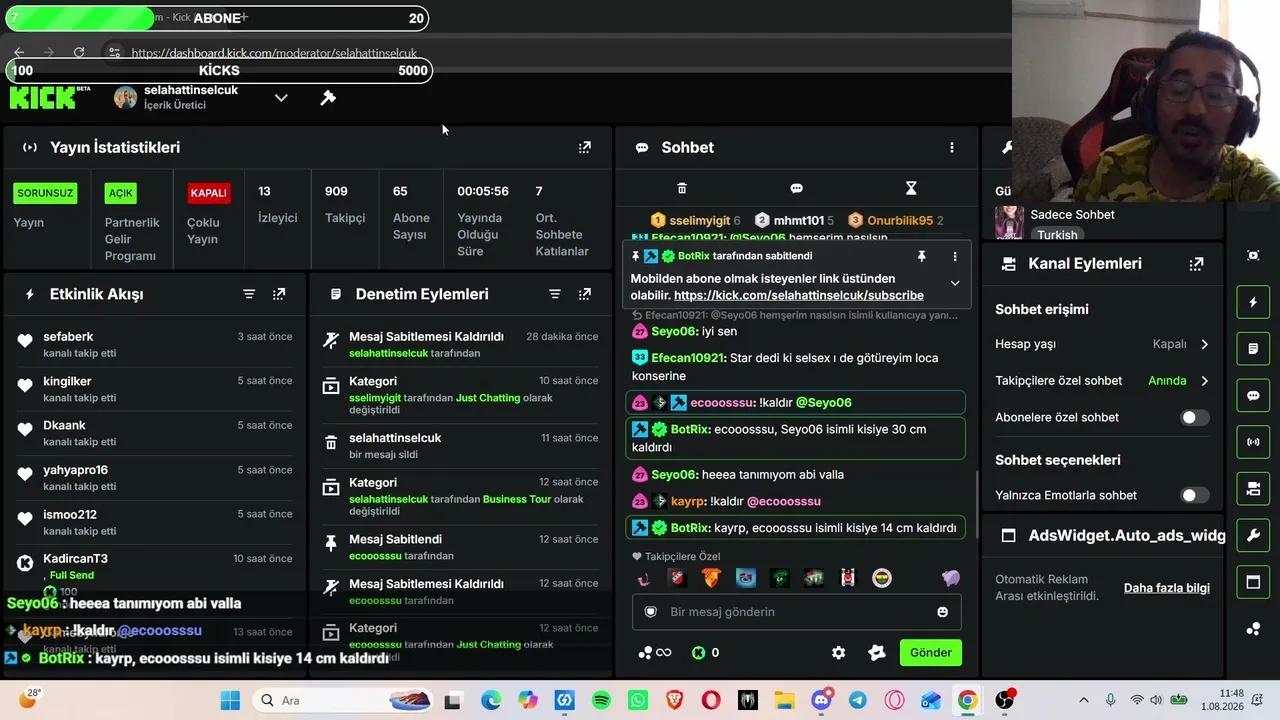Click the badge icon next to Gönder
Screen dimensions: 1280x720
877,653
